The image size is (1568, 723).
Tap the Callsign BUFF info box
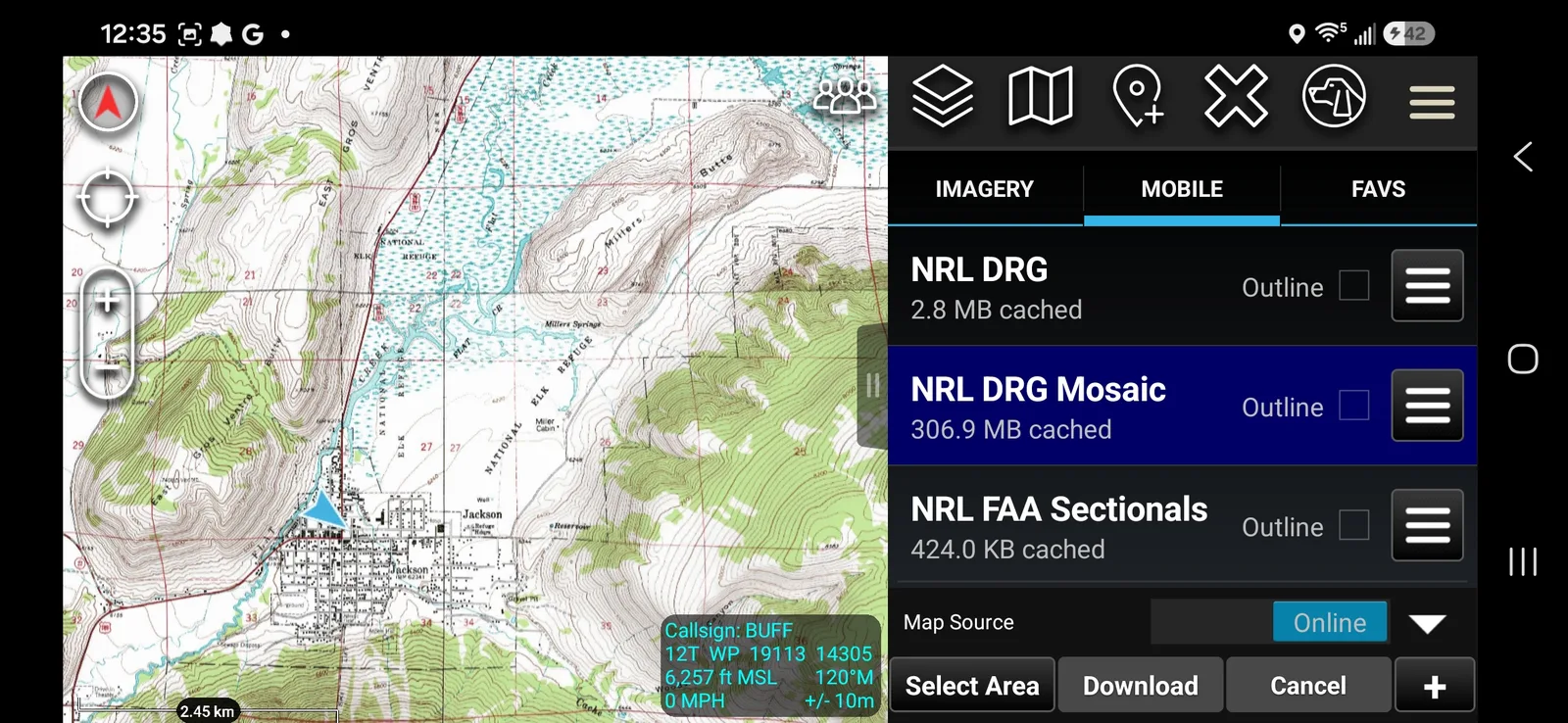(x=770, y=665)
